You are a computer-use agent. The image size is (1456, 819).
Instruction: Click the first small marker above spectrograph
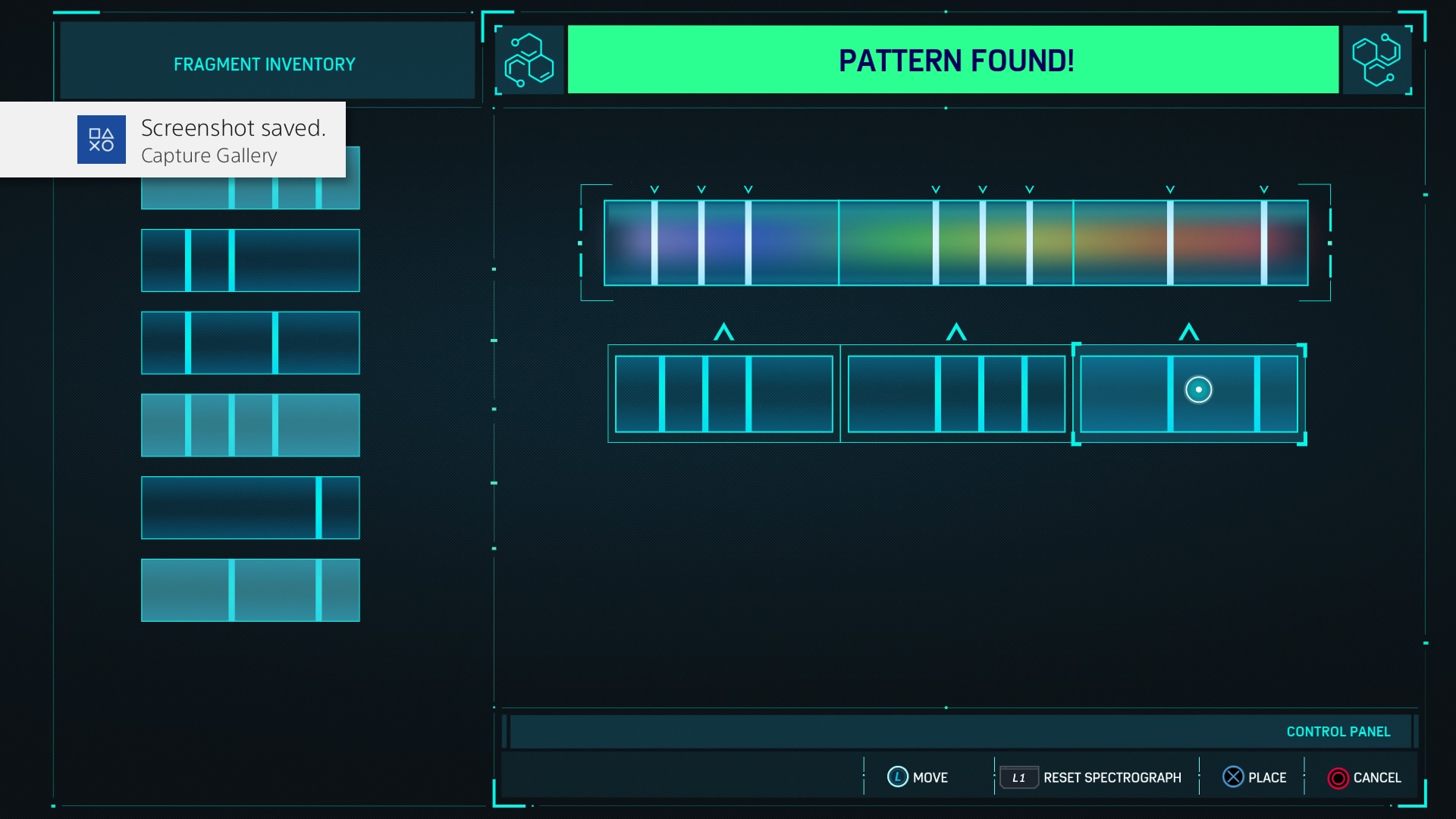point(654,190)
